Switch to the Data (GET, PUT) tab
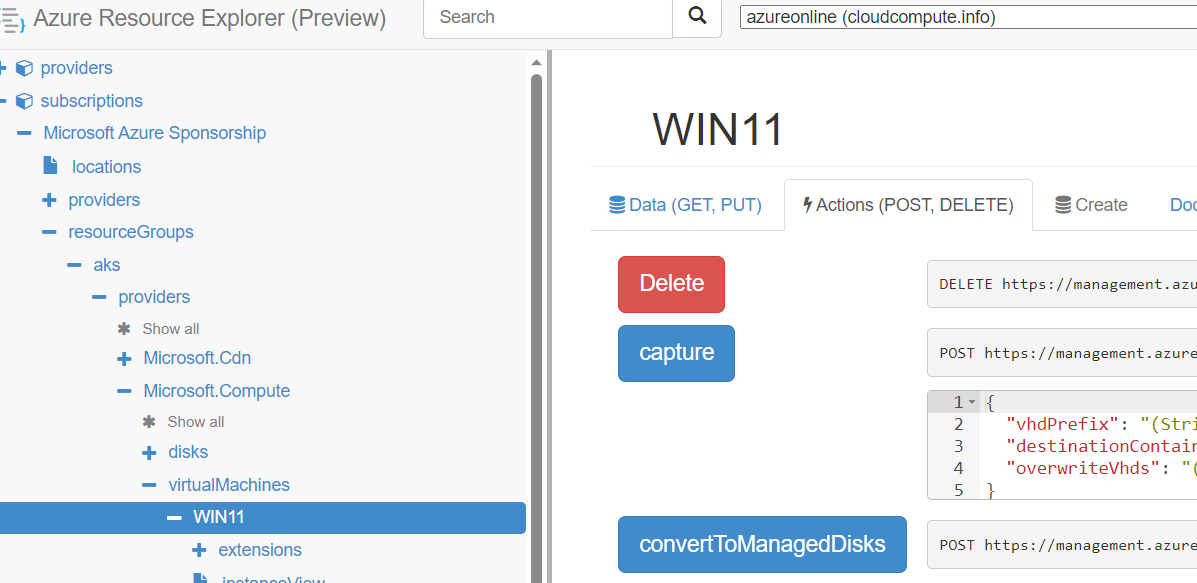Viewport: 1197px width, 583px height. (x=686, y=205)
